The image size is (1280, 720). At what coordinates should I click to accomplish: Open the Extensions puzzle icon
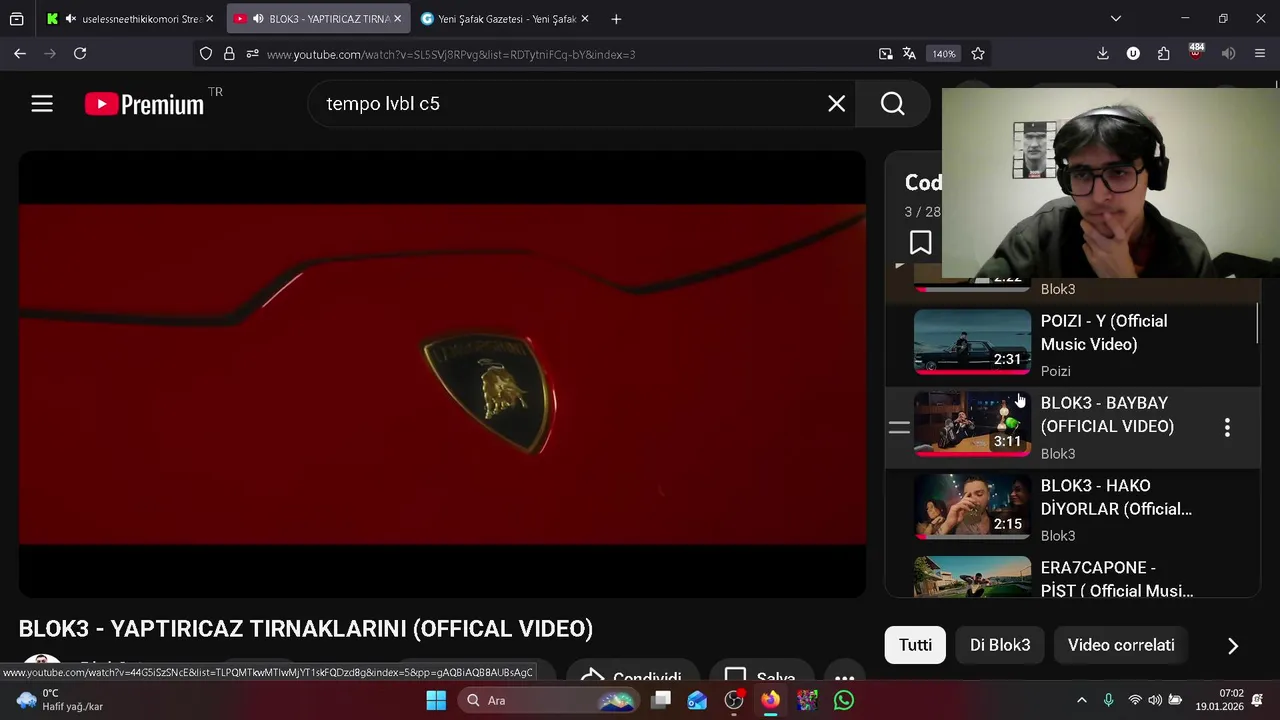(1163, 54)
